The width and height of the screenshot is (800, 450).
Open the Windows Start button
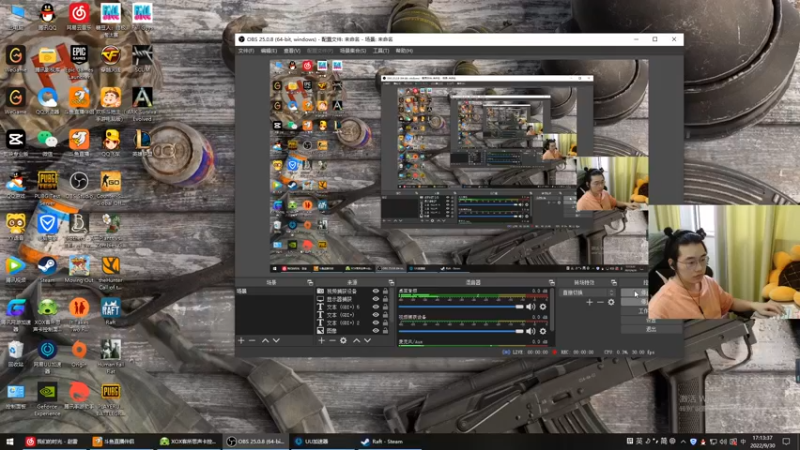pos(9,442)
